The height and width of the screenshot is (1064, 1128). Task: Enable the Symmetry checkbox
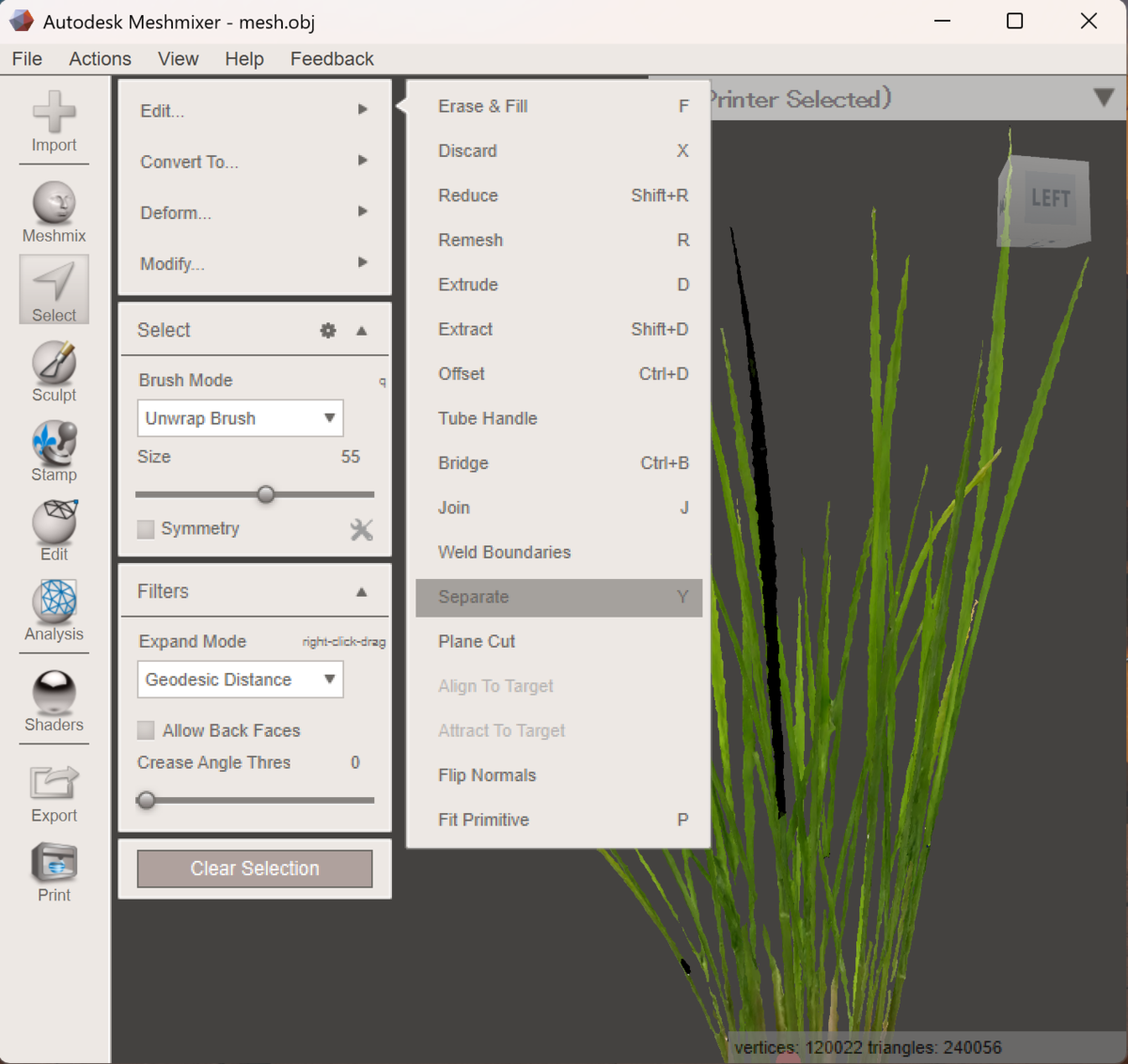(146, 529)
